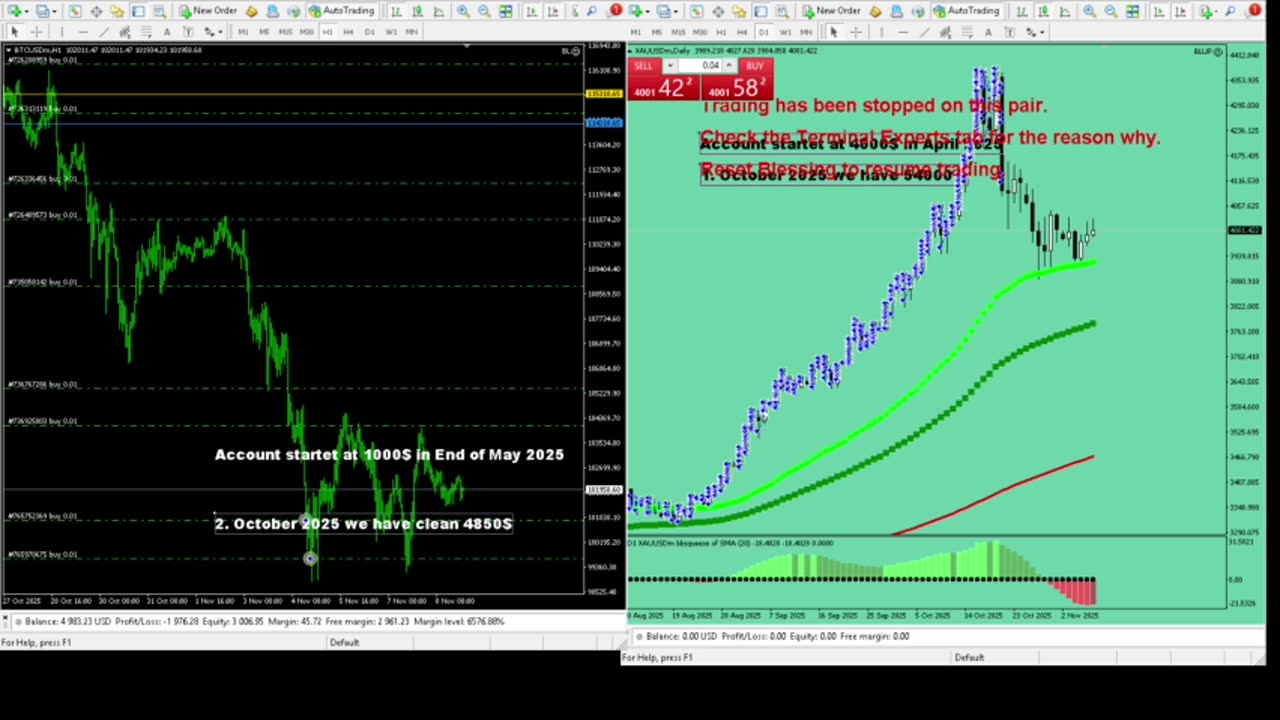
Task: Open Market Watch icon in right XAUUSD window
Action: point(696,11)
